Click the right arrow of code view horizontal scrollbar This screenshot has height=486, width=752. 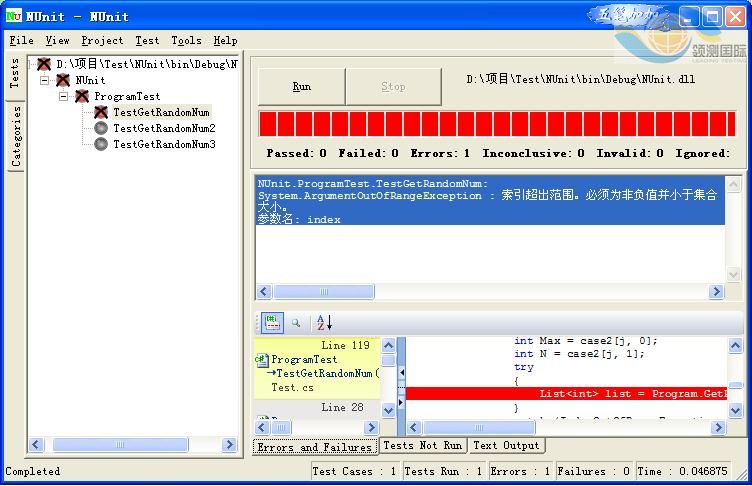(718, 427)
